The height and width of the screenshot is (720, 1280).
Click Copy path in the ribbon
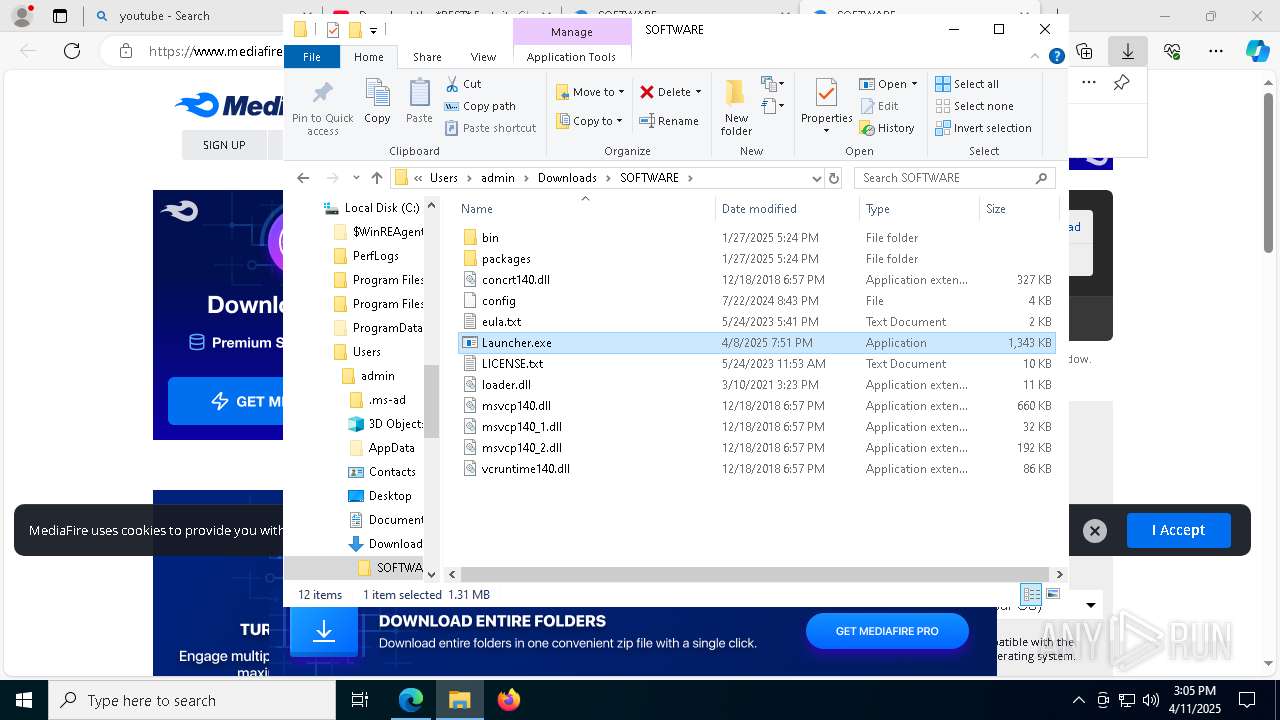(480, 106)
